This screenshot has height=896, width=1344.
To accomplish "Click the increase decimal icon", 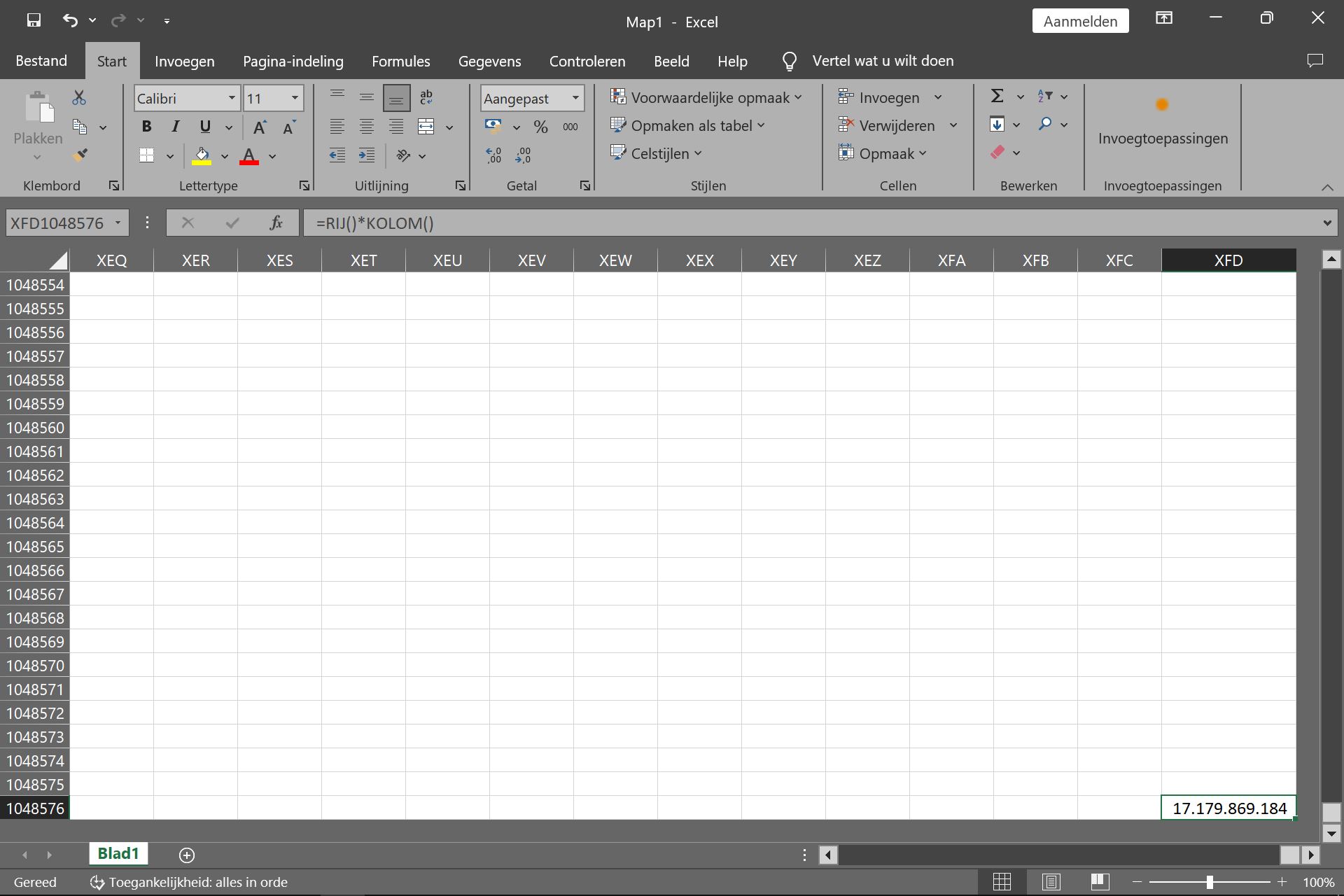I will point(493,155).
